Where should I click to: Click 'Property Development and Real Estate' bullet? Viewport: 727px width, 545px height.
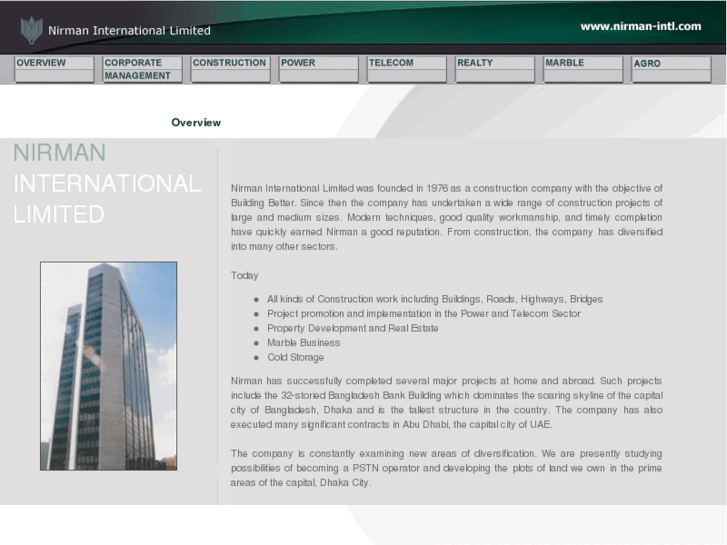pos(352,328)
